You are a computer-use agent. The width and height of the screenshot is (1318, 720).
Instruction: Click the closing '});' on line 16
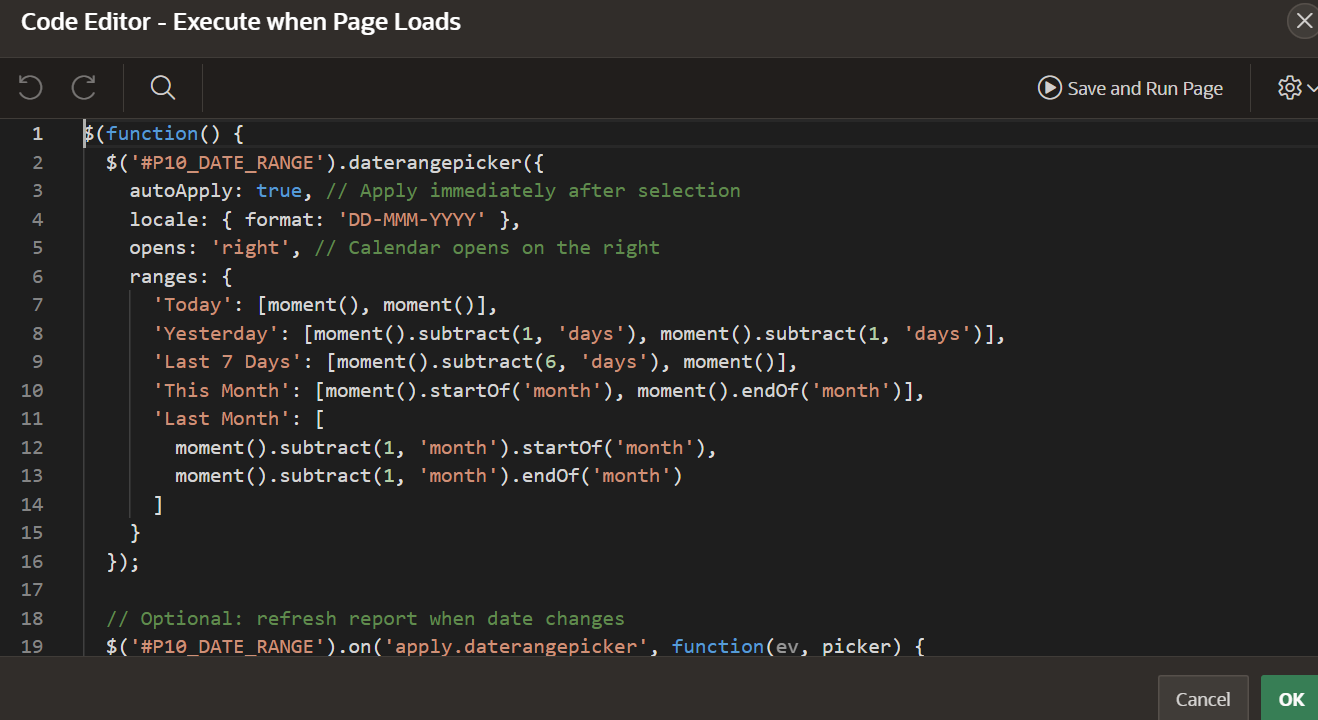(x=123, y=561)
